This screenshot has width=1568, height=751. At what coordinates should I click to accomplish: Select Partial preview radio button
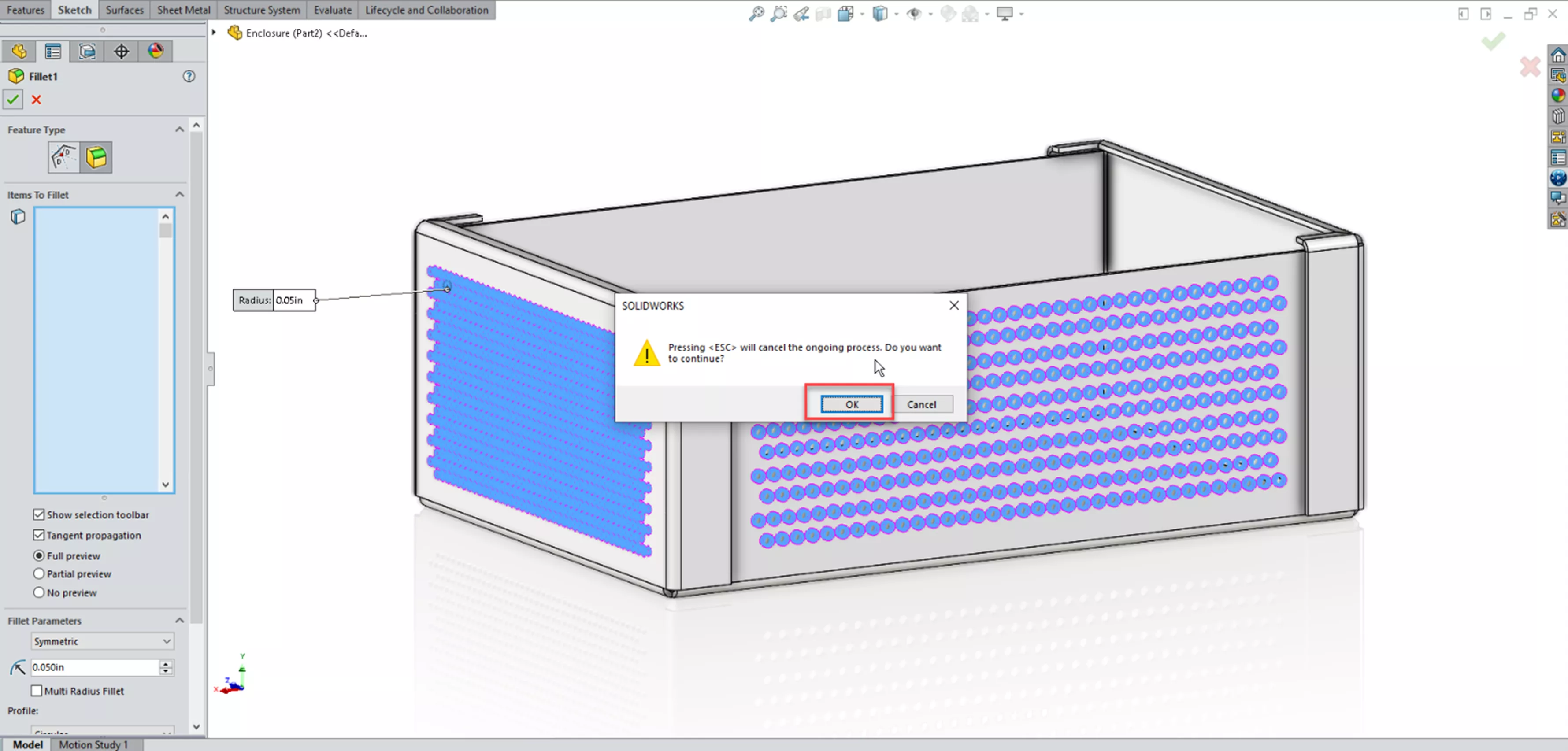tap(39, 574)
